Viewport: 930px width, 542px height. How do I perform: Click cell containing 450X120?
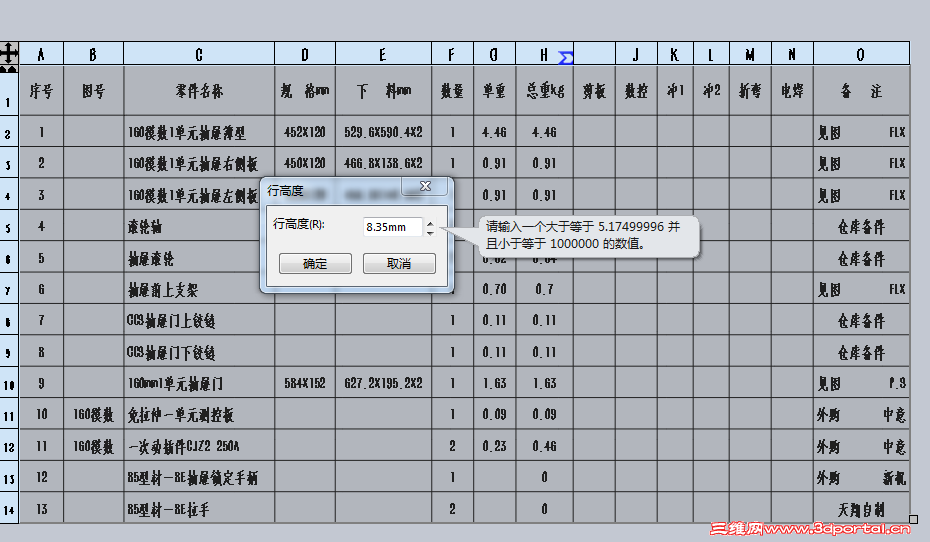305,162
